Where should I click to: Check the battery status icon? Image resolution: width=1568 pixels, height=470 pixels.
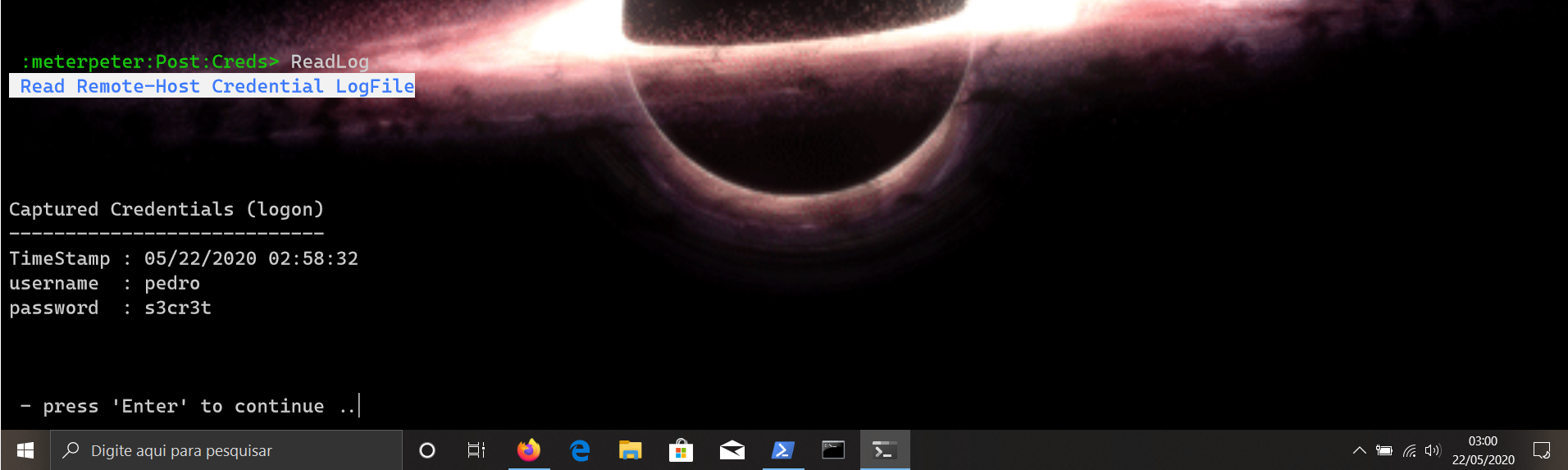pos(1384,450)
